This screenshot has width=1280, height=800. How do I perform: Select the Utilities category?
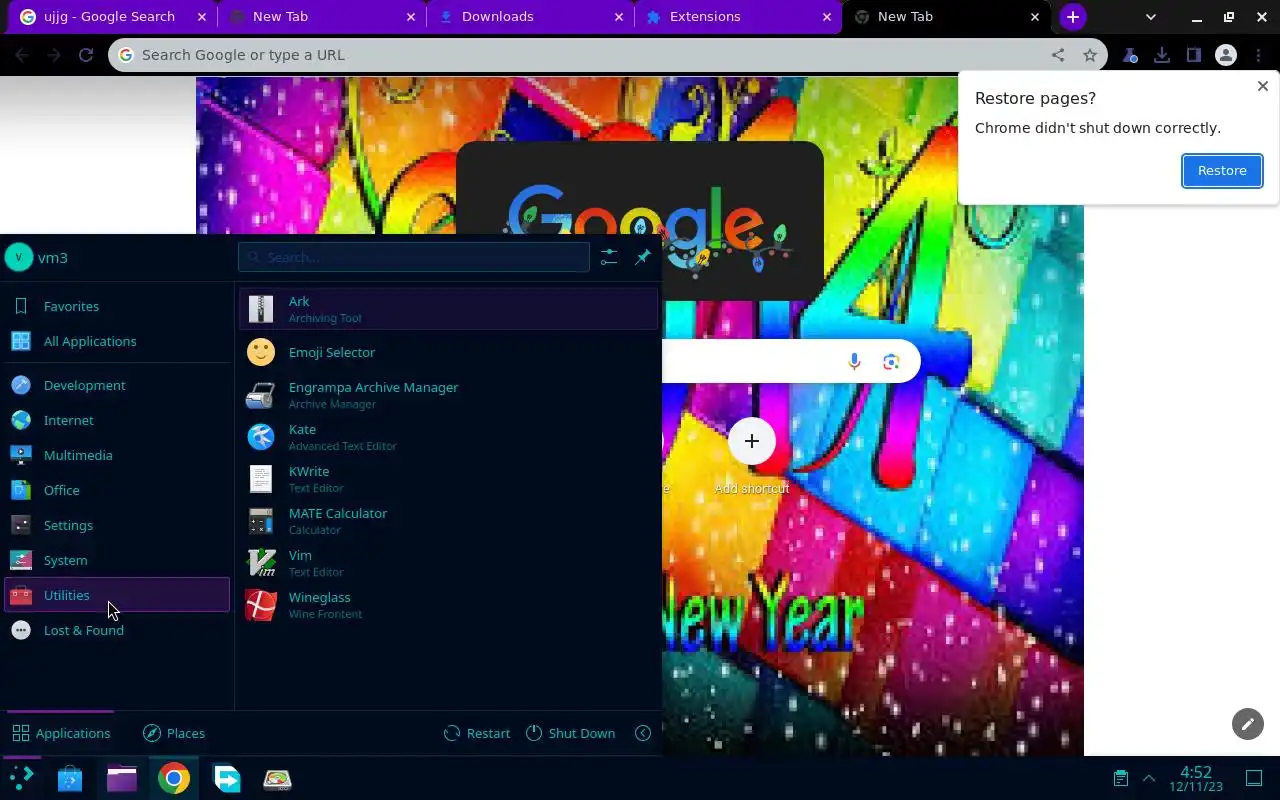click(x=117, y=595)
